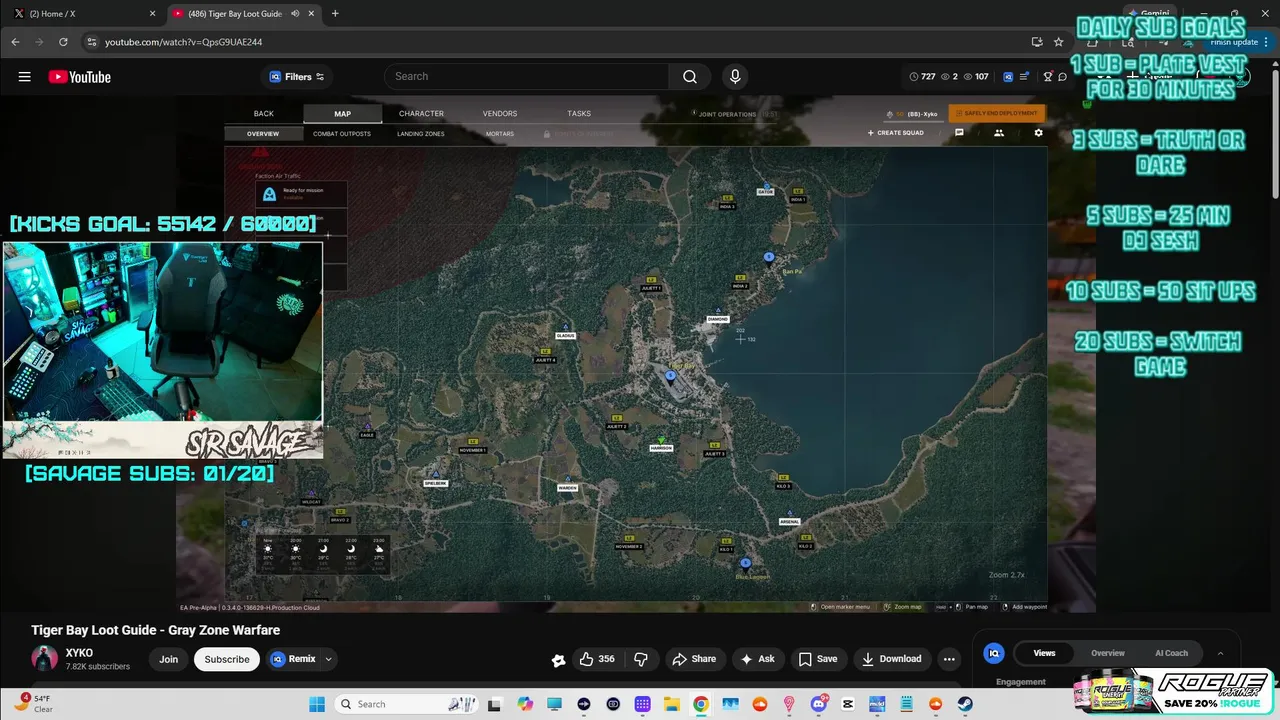
Task: Click the Blue Lagoon location marker
Action: (745, 563)
